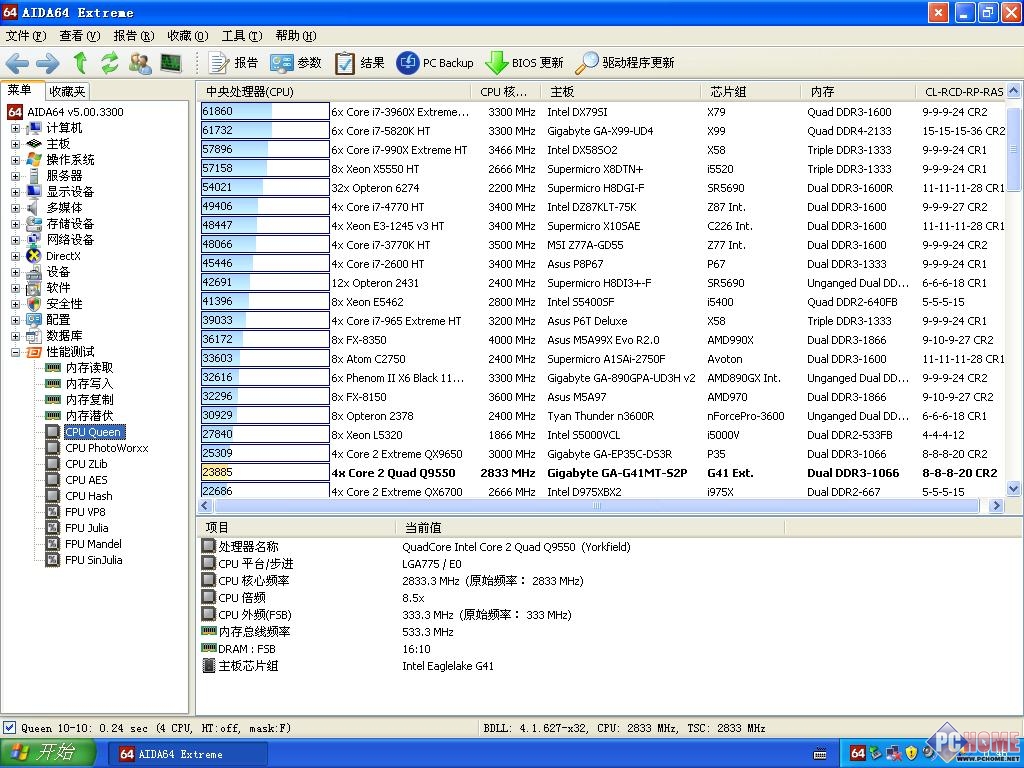Click the AIDA64 tray icon in taskbar
Image resolution: width=1024 pixels, height=768 pixels.
[x=858, y=753]
